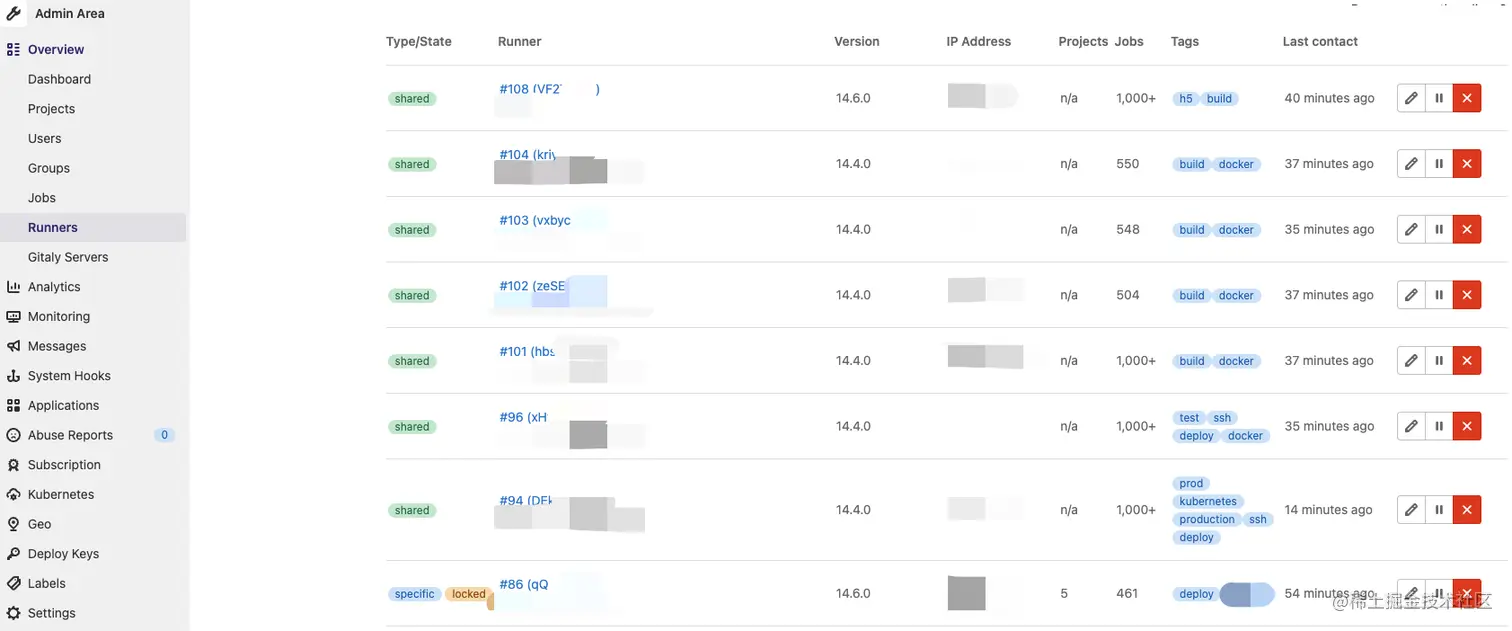Open runner #104 link

point(528,155)
